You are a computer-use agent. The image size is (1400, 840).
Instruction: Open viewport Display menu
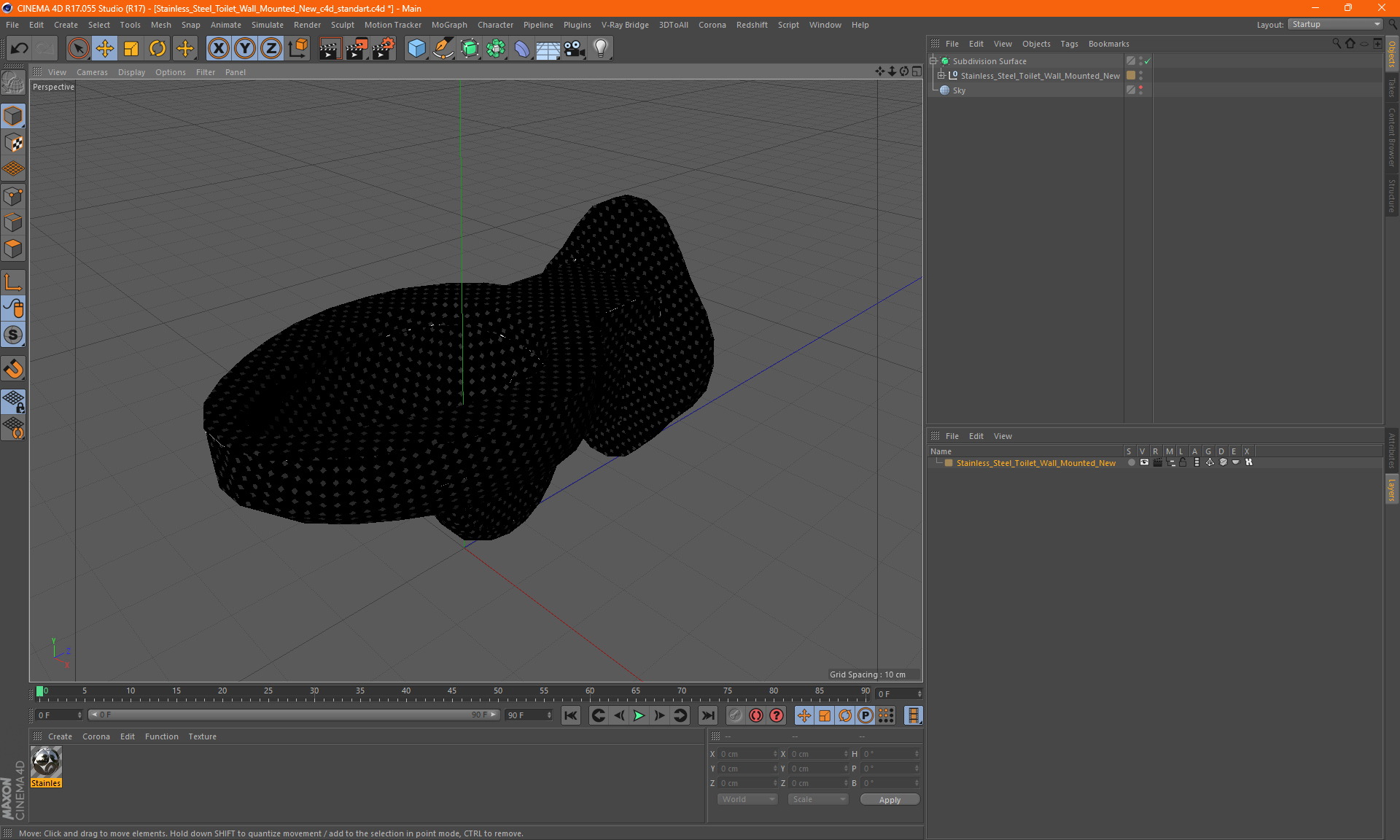pos(131,72)
